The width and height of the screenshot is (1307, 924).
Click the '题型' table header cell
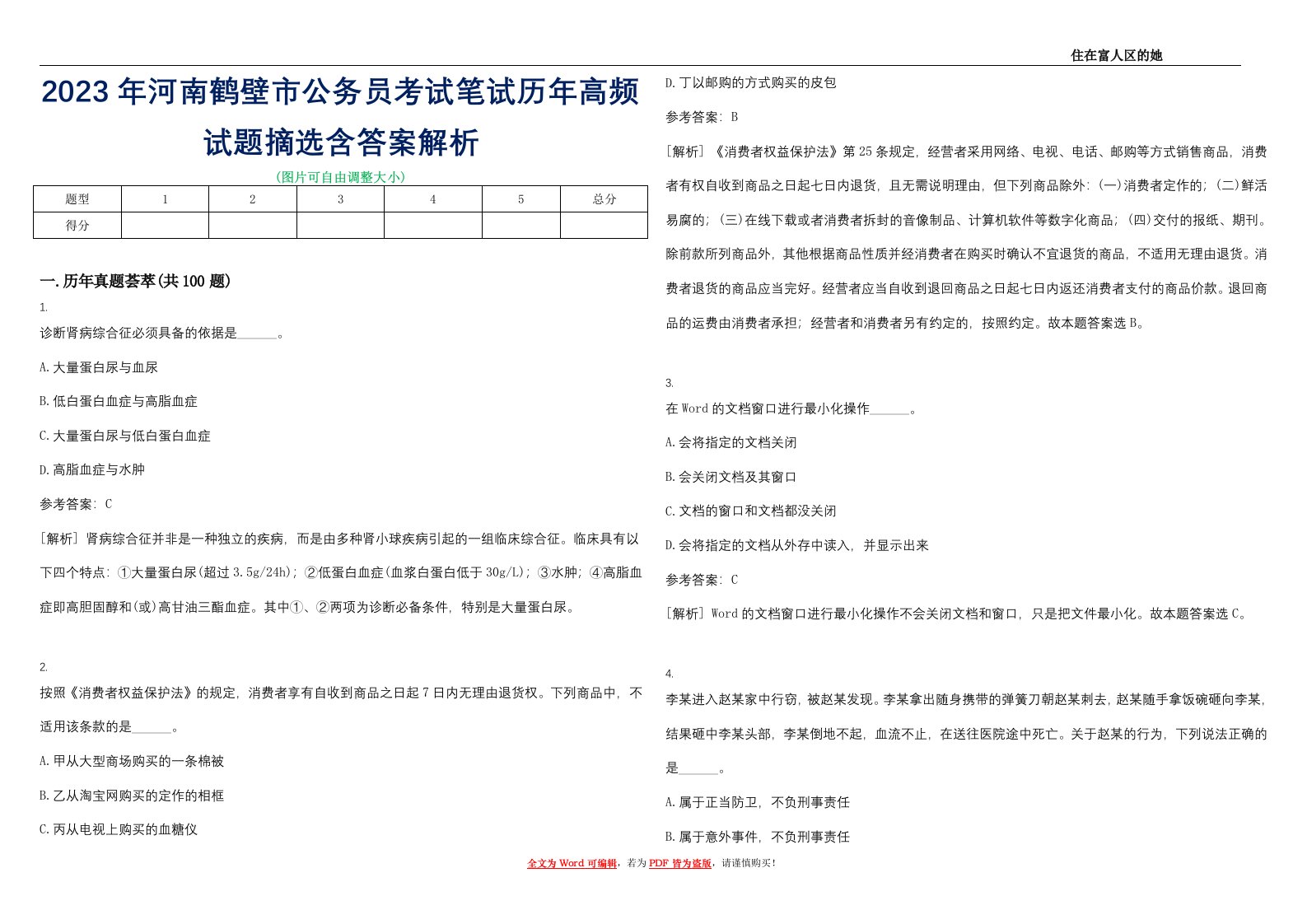pos(77,199)
